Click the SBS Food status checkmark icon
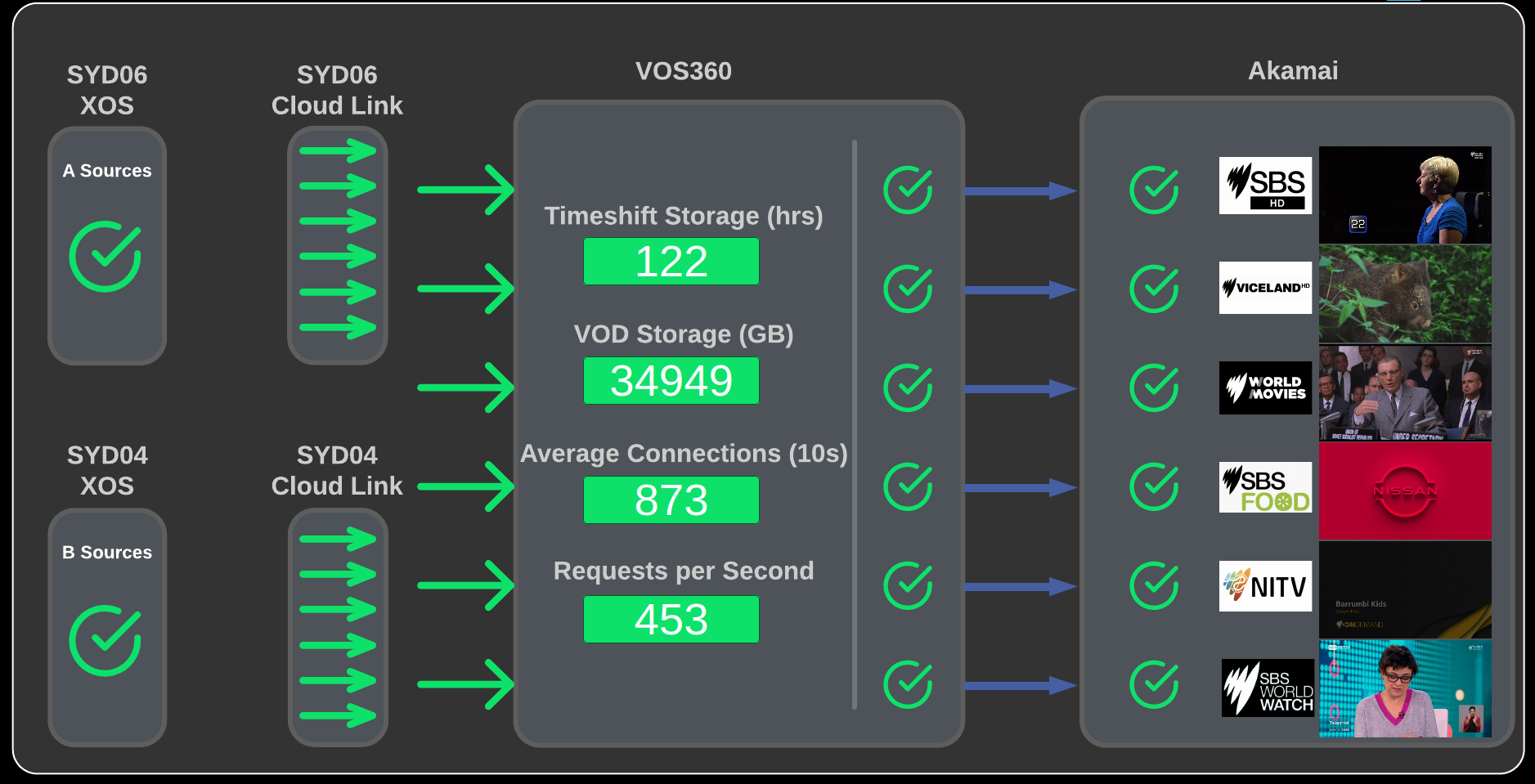 1153,487
